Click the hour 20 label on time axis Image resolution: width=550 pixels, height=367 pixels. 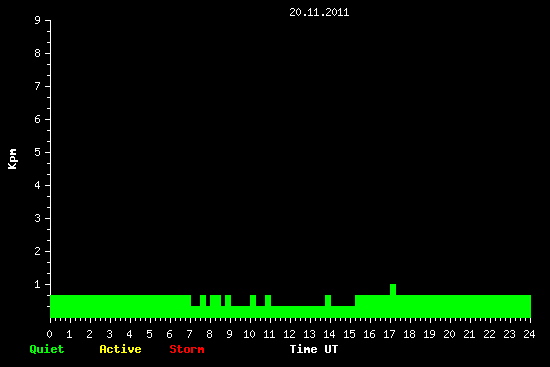tap(449, 334)
